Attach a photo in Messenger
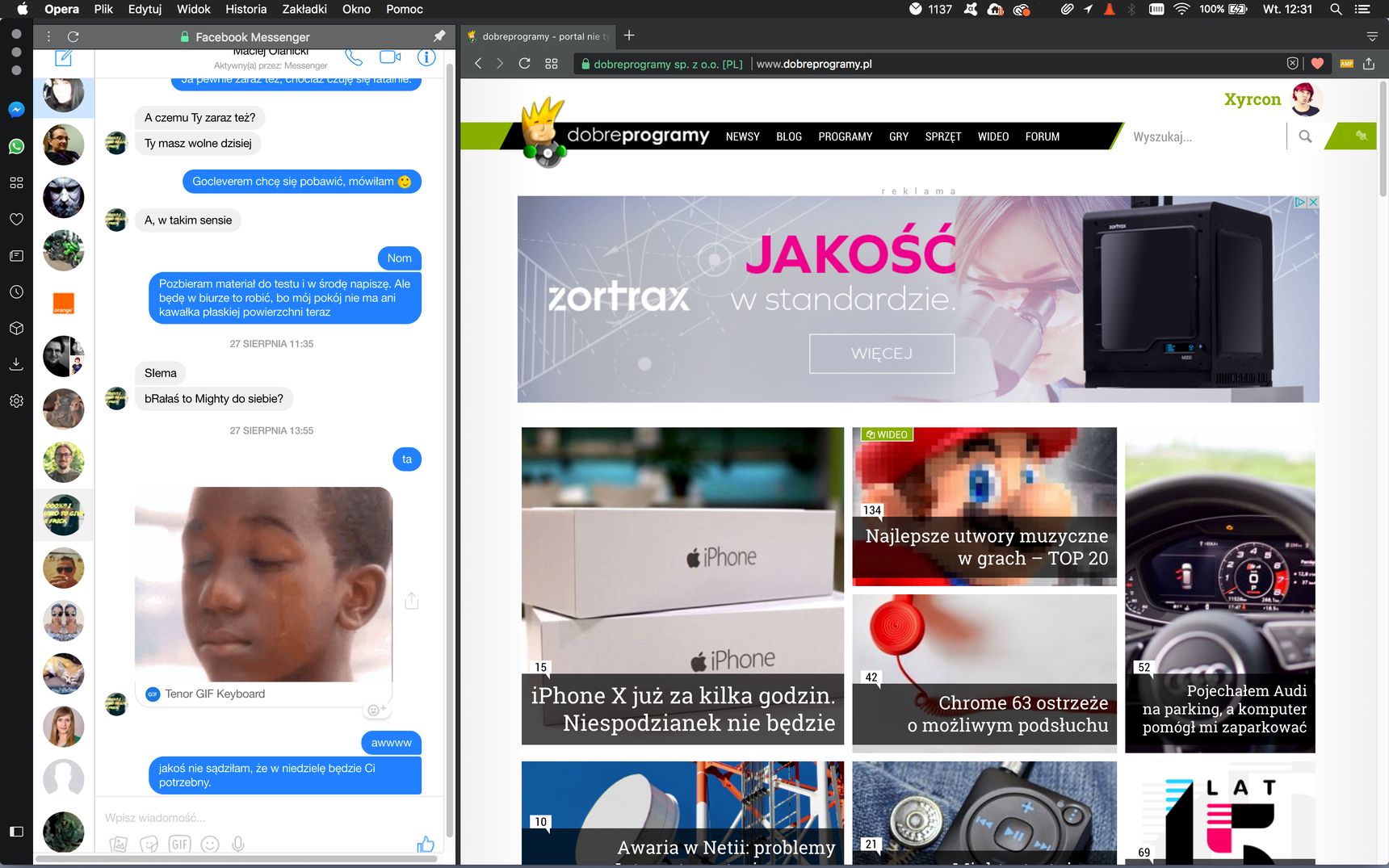The width and height of the screenshot is (1389, 868). tap(119, 845)
